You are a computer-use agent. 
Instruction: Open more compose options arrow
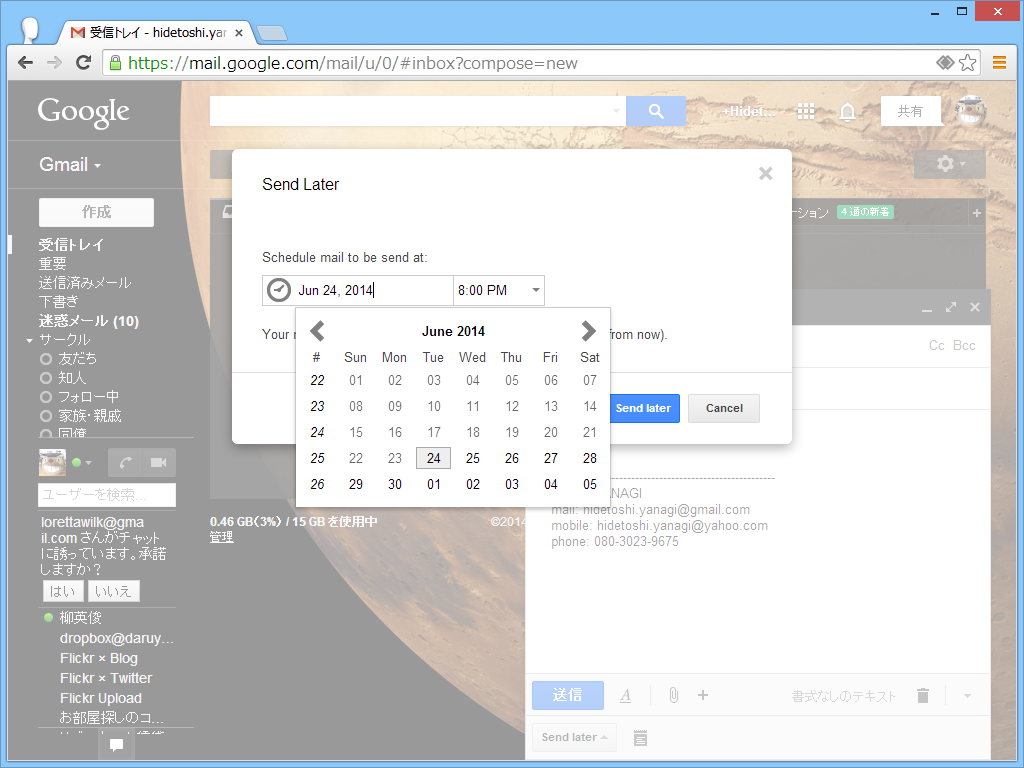(x=967, y=696)
